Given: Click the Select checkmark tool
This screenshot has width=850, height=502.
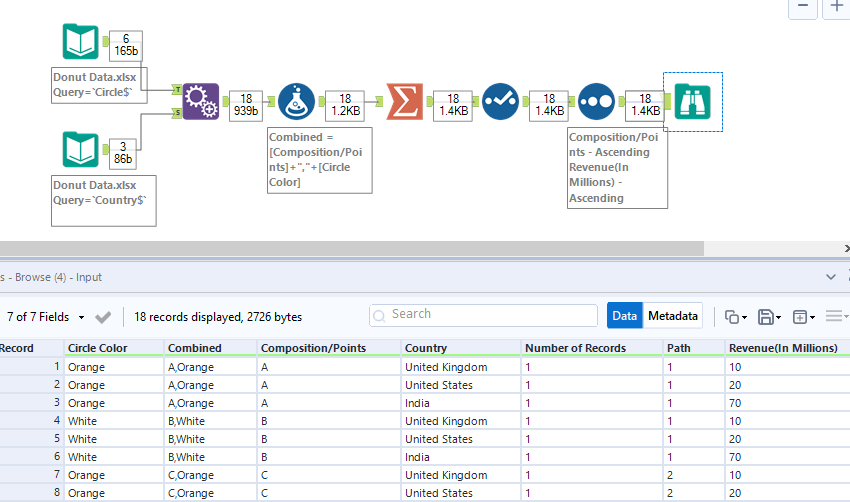Looking at the screenshot, I should [499, 101].
